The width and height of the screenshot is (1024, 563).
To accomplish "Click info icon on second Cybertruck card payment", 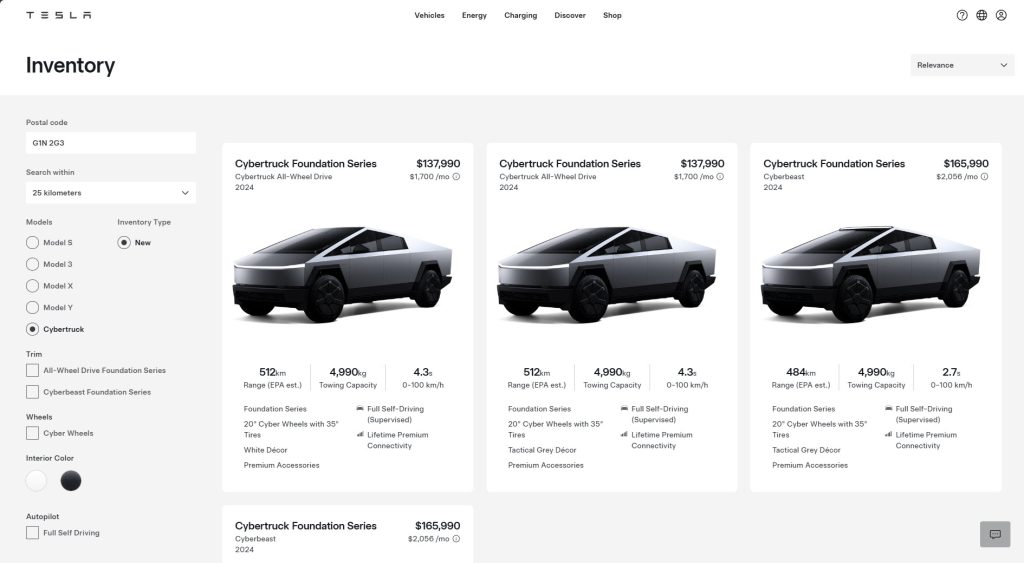I will pyautogui.click(x=720, y=177).
